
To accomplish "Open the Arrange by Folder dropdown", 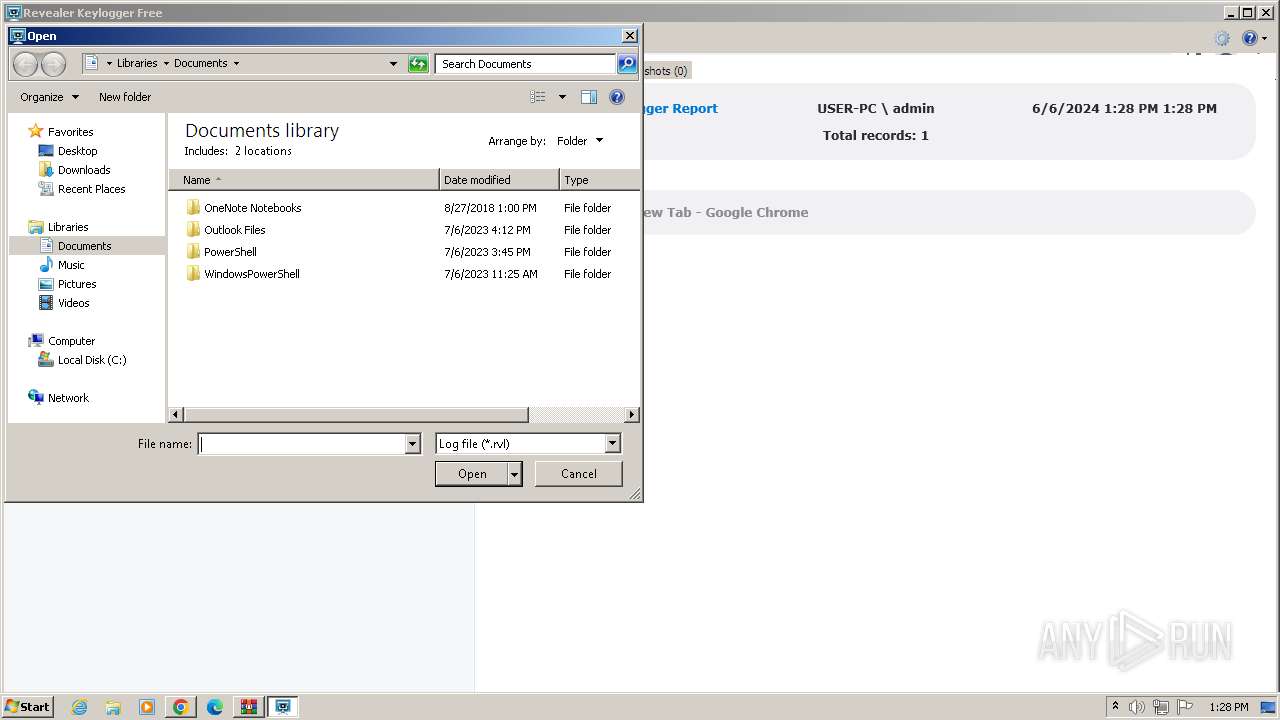I will (x=580, y=141).
